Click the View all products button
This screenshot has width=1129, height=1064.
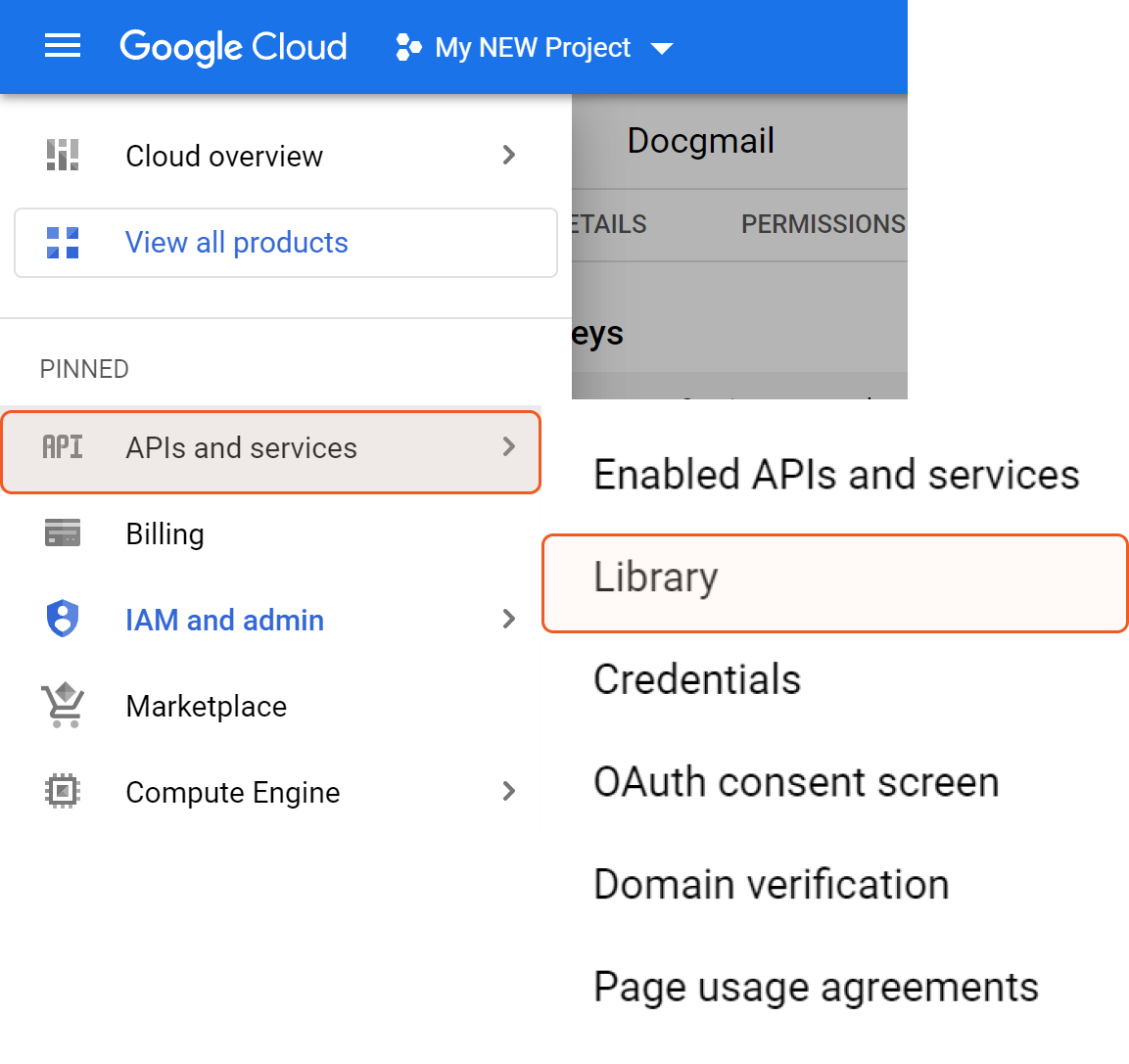(285, 243)
